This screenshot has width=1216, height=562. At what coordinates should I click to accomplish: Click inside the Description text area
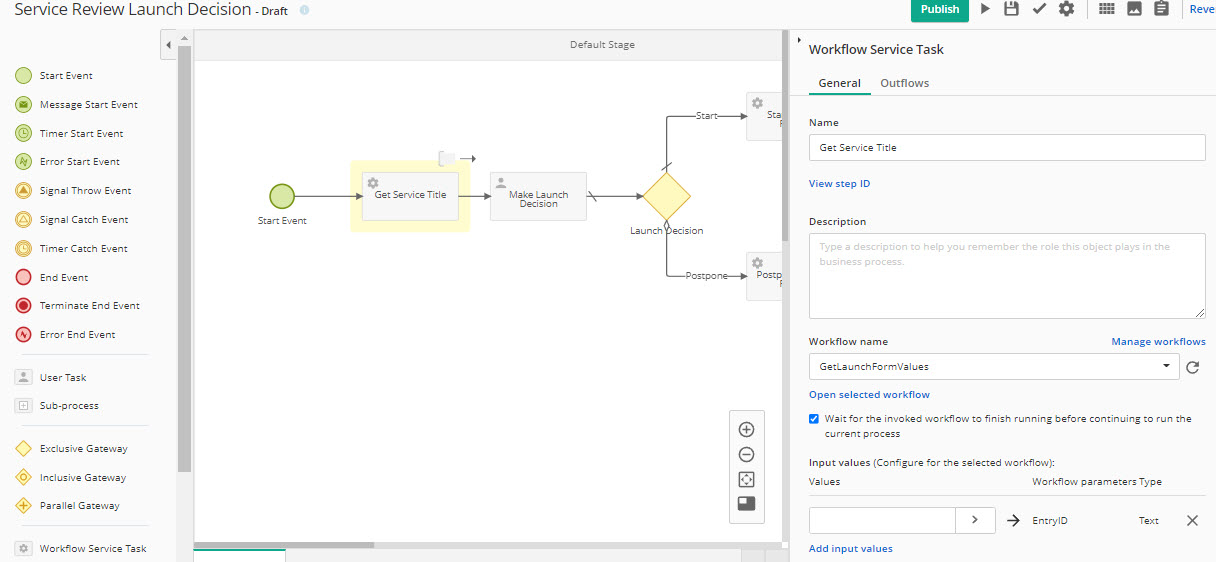point(1006,276)
